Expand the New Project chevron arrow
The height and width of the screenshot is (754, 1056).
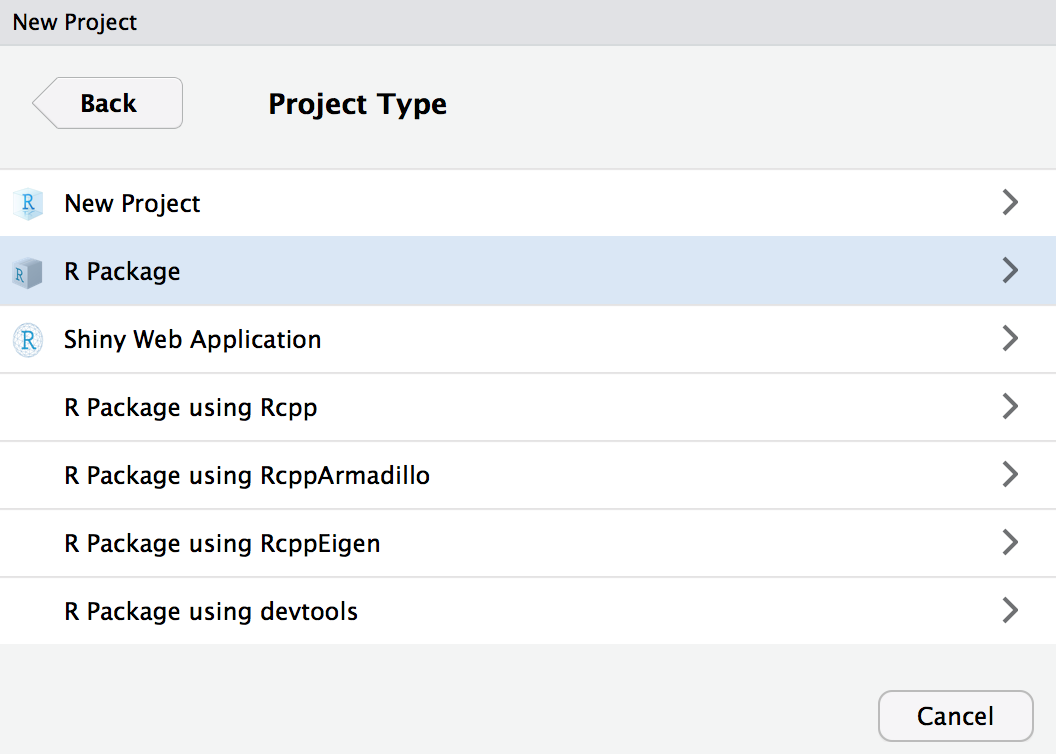pyautogui.click(x=1010, y=203)
